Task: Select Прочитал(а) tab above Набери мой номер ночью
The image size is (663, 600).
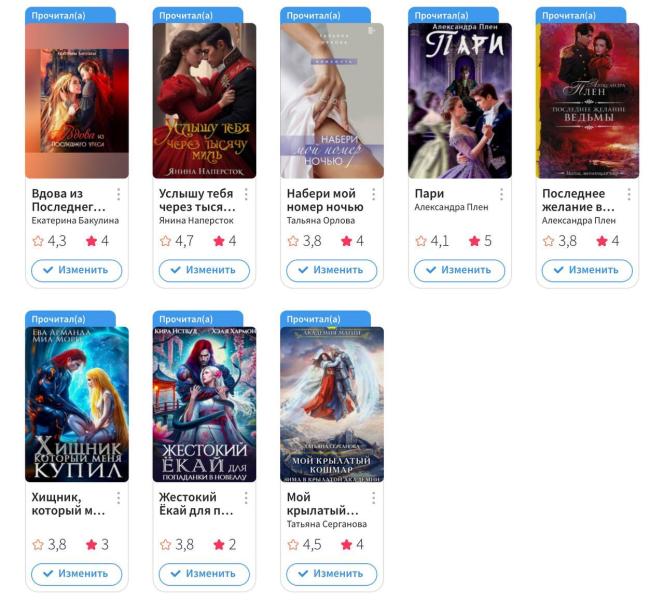Action: tap(325, 15)
